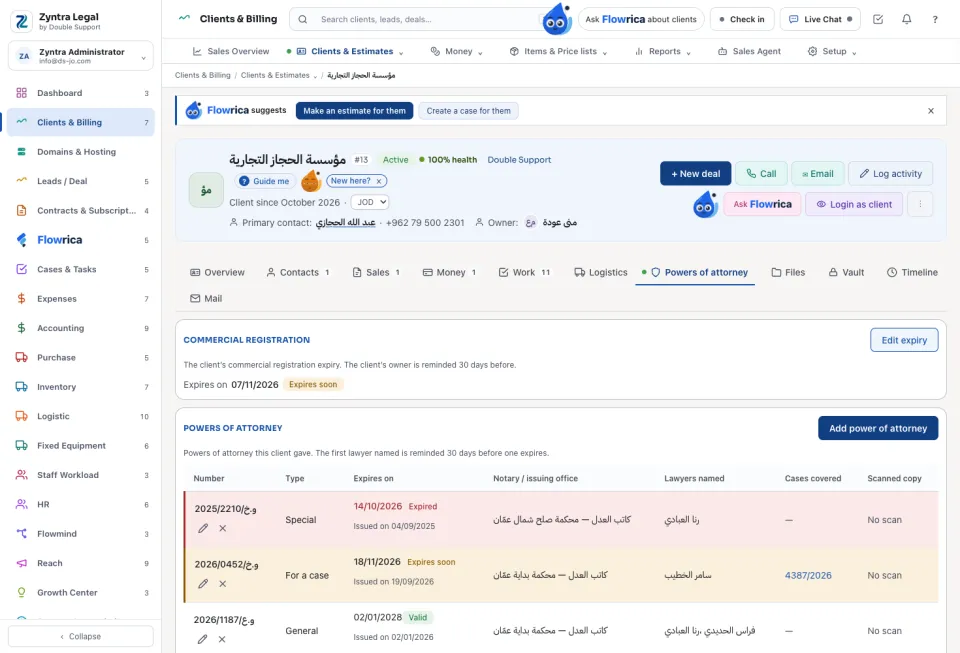Click Make an estimate for them
Image resolution: width=960 pixels, height=653 pixels.
354,111
